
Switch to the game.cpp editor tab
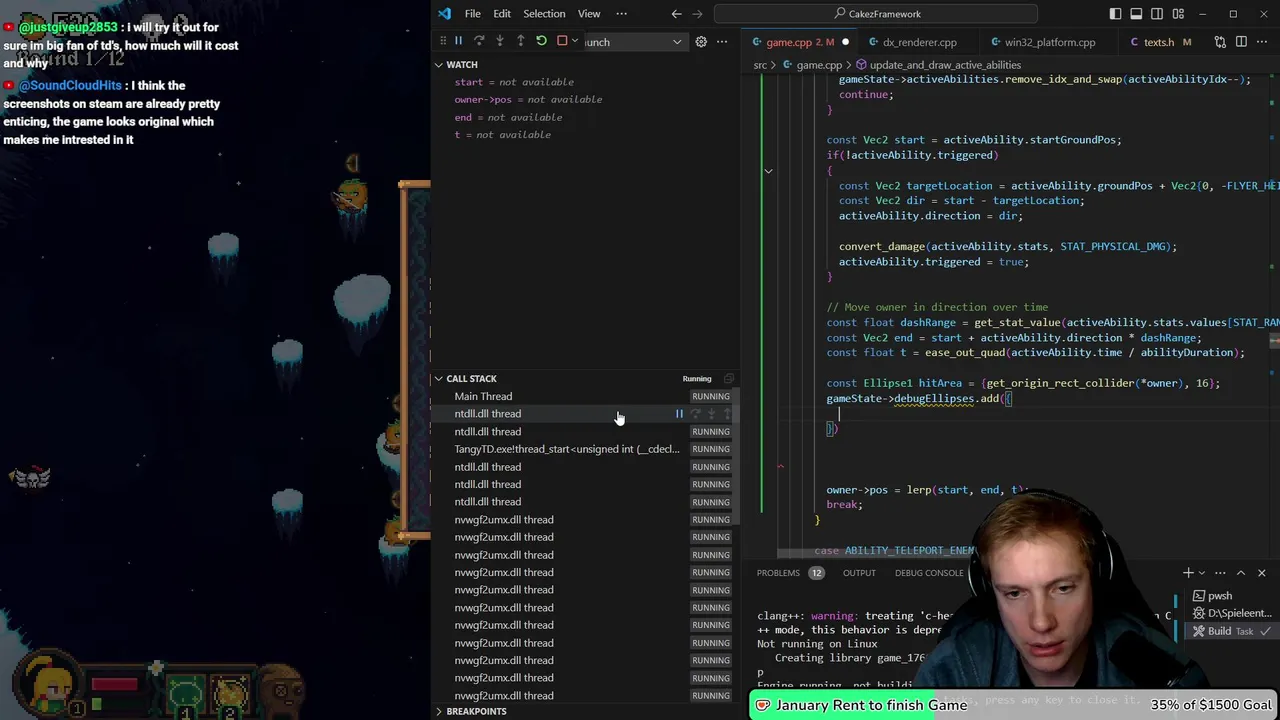800,42
